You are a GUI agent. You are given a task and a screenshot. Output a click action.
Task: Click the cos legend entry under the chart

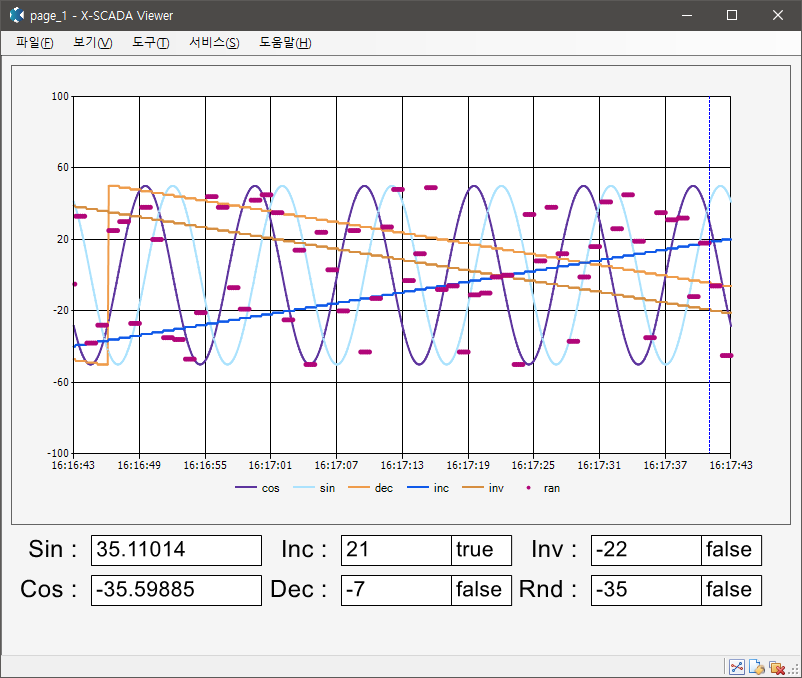tap(257, 488)
